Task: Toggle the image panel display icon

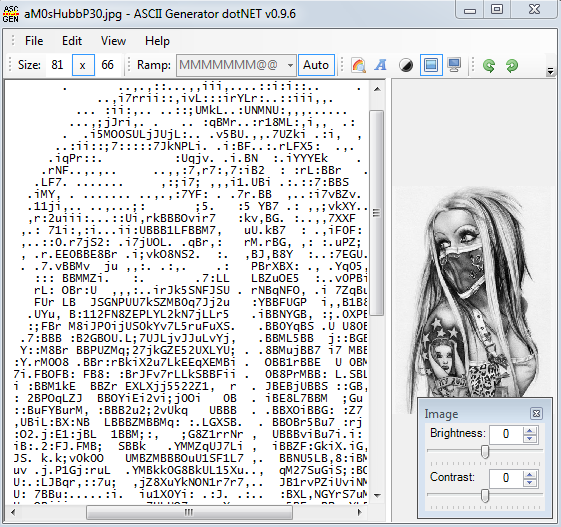Action: 431,65
